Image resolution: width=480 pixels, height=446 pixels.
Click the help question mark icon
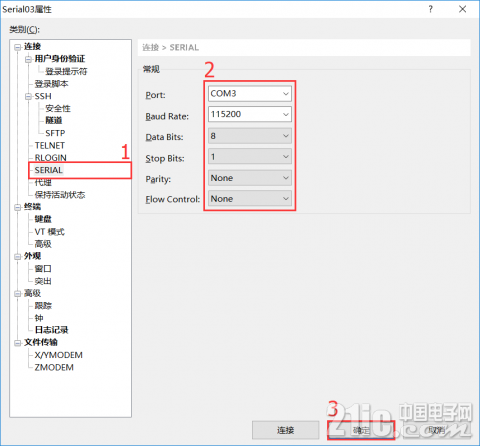pos(430,9)
